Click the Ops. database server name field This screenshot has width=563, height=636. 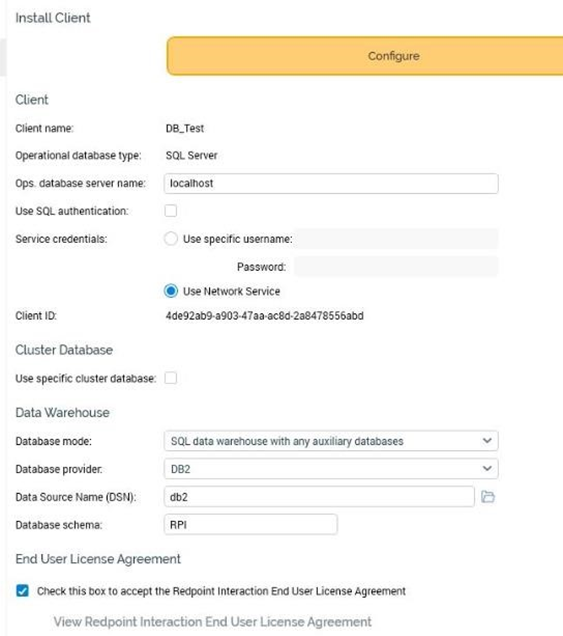pos(331,183)
